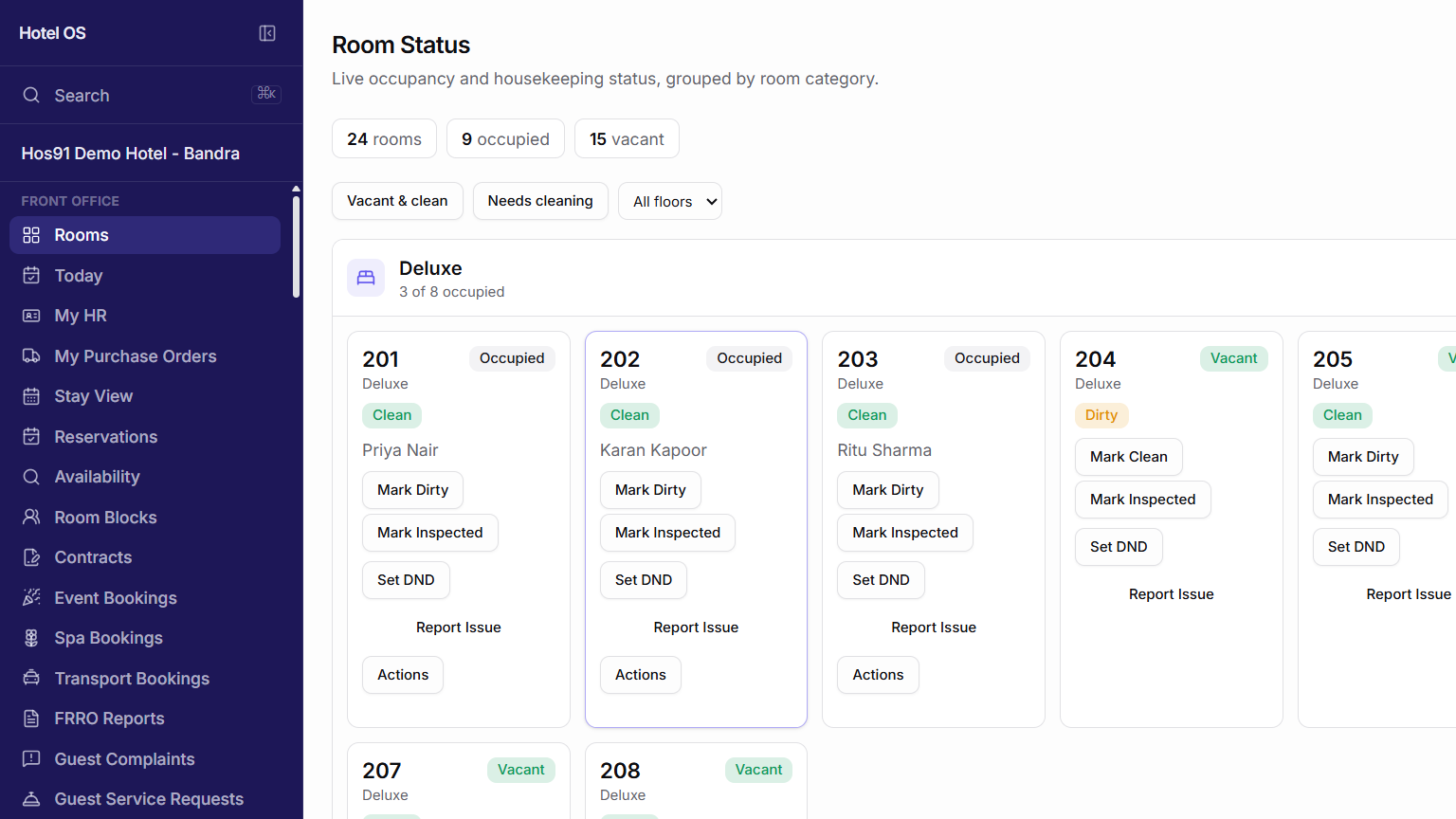Mark room 204 as Clean

click(1129, 457)
